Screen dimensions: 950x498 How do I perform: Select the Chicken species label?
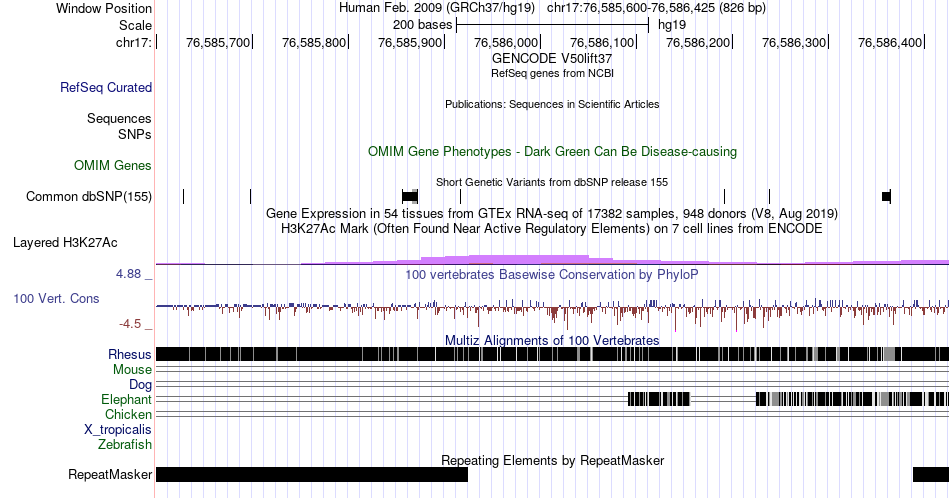click(128, 414)
